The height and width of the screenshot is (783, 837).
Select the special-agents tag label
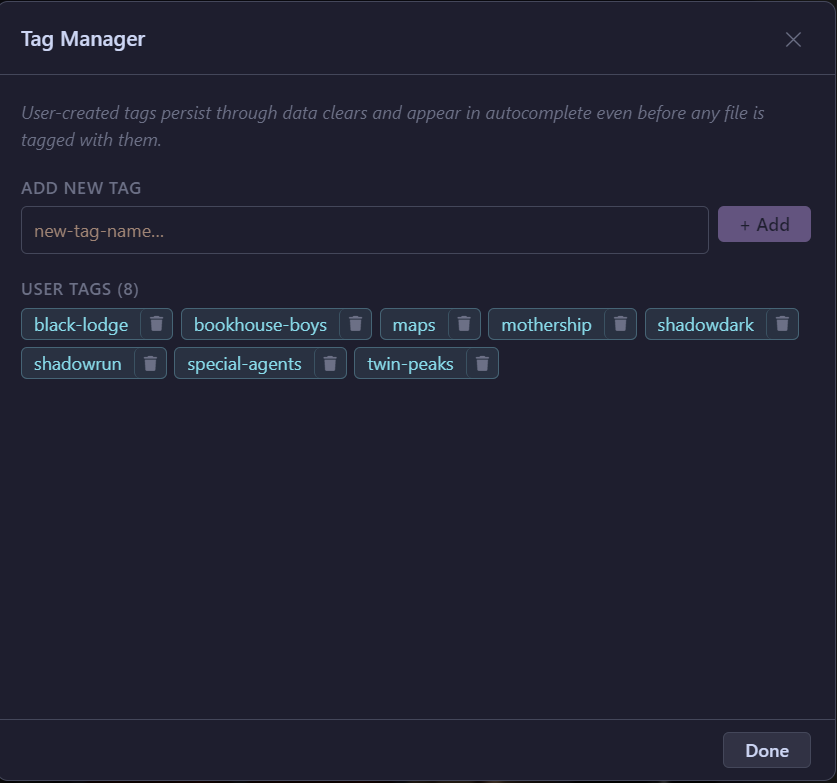pyautogui.click(x=244, y=363)
